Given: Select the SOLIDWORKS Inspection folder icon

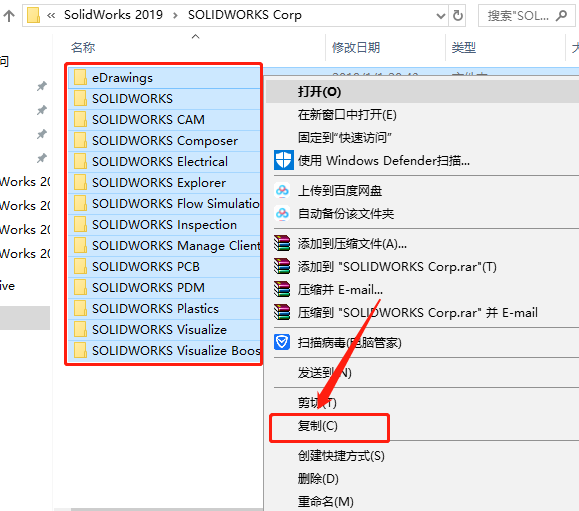Looking at the screenshot, I should [80, 224].
